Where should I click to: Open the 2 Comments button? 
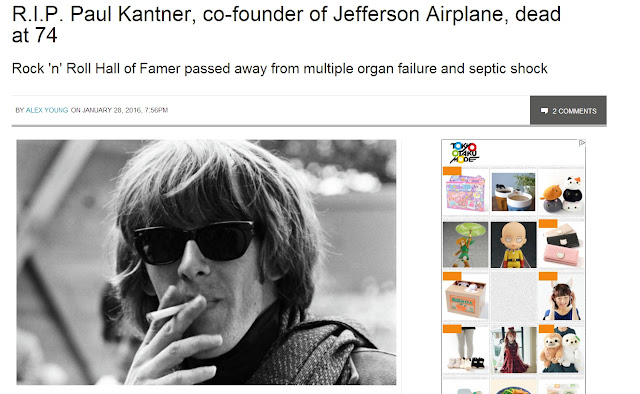[568, 111]
